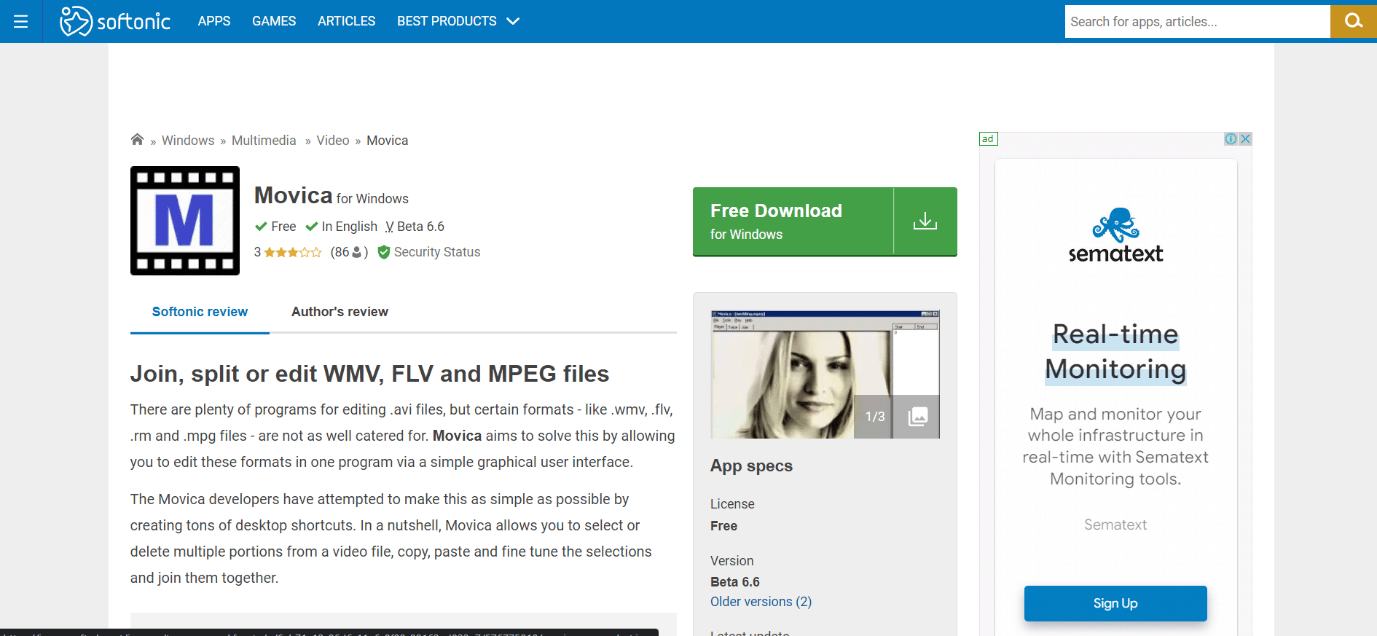The height and width of the screenshot is (636, 1377).
Task: Click the Movica breadcrumb text
Action: pos(387,140)
